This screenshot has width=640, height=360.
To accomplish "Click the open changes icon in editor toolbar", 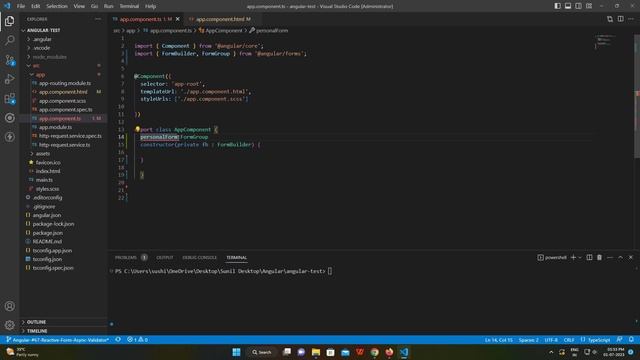I will click(610, 19).
